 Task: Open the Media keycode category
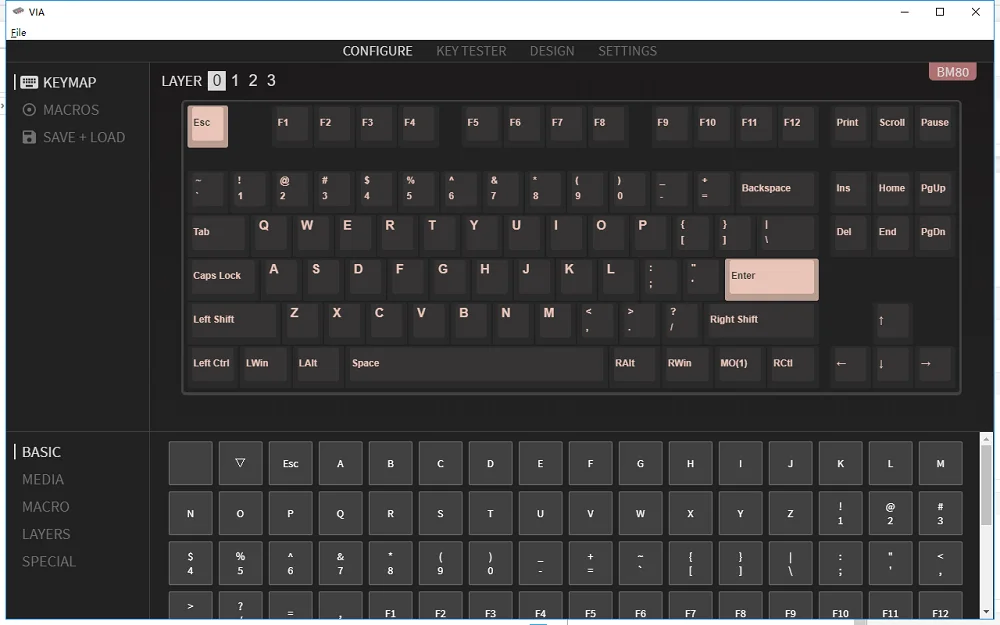pyautogui.click(x=43, y=480)
